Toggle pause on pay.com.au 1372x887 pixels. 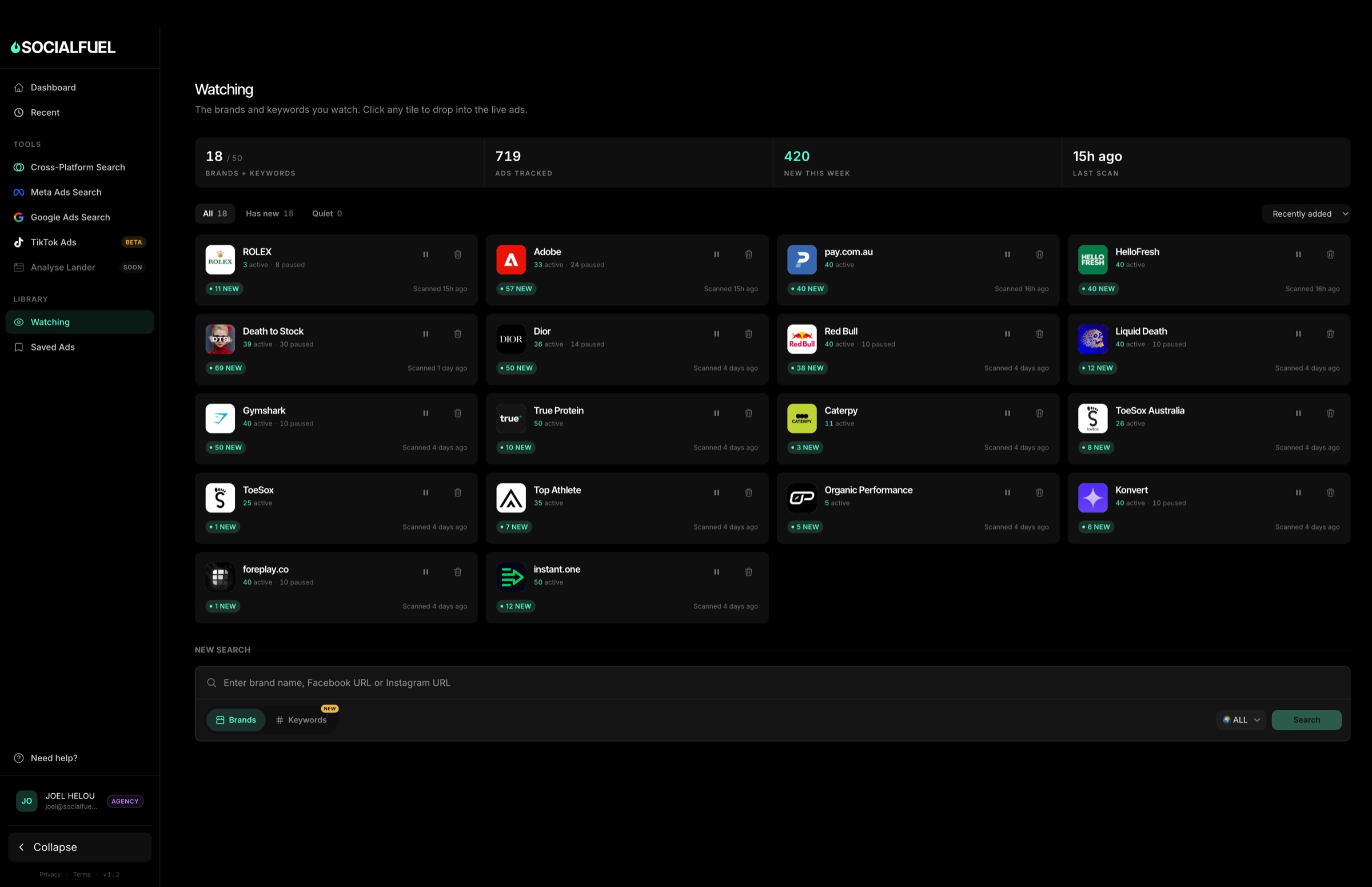(1007, 254)
